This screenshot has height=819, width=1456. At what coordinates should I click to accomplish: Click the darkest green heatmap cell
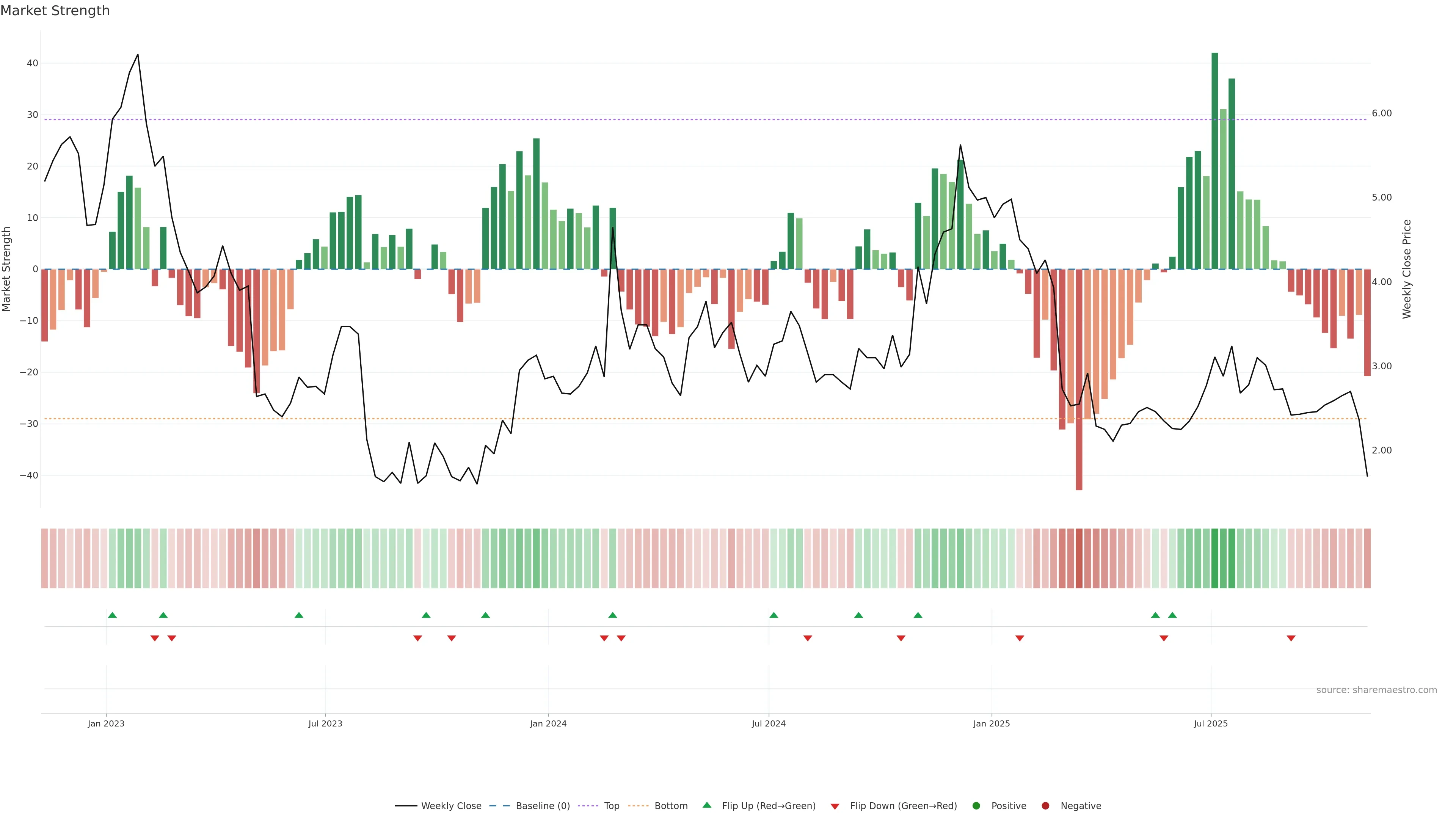point(1214,559)
